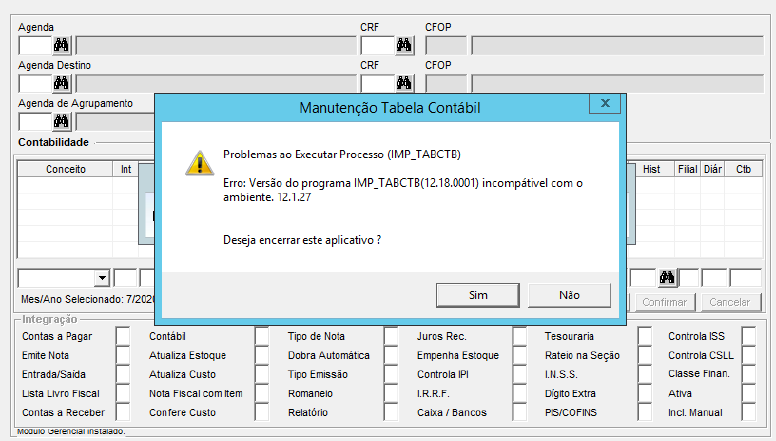Viewport: 776px width, 441px height.
Task: Tick the Relatório checkbox
Action: tap(391, 412)
